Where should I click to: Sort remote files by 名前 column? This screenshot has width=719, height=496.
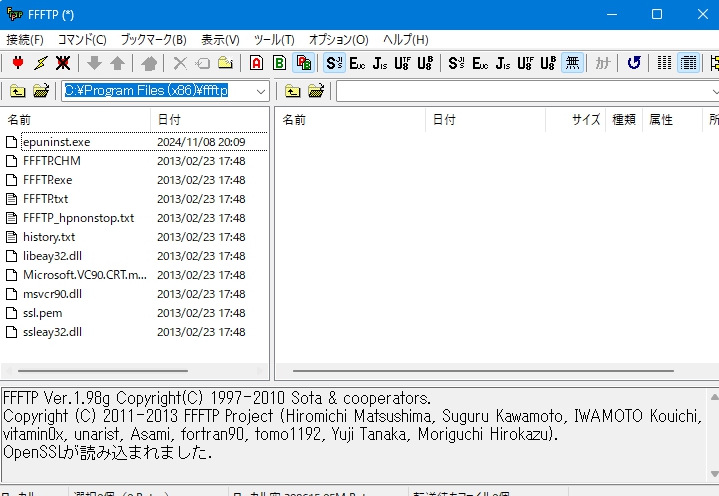pos(351,120)
